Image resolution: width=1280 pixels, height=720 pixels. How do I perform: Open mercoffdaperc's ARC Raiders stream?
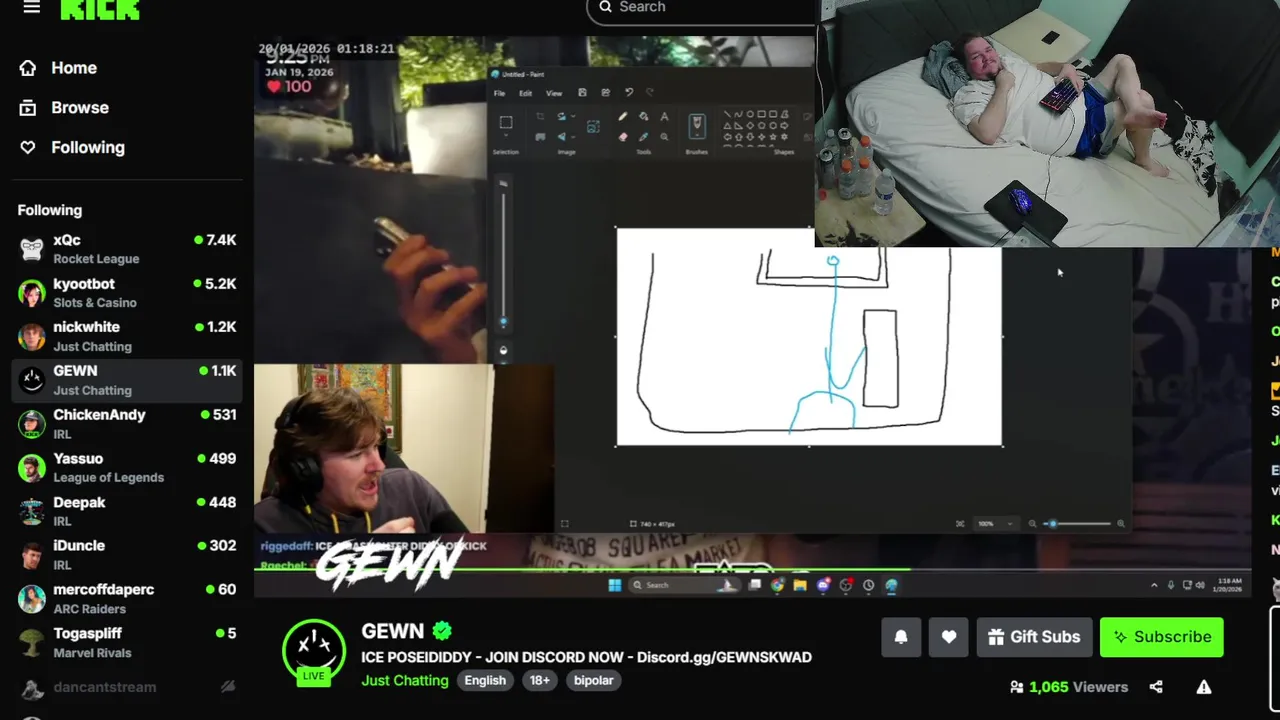tap(127, 599)
